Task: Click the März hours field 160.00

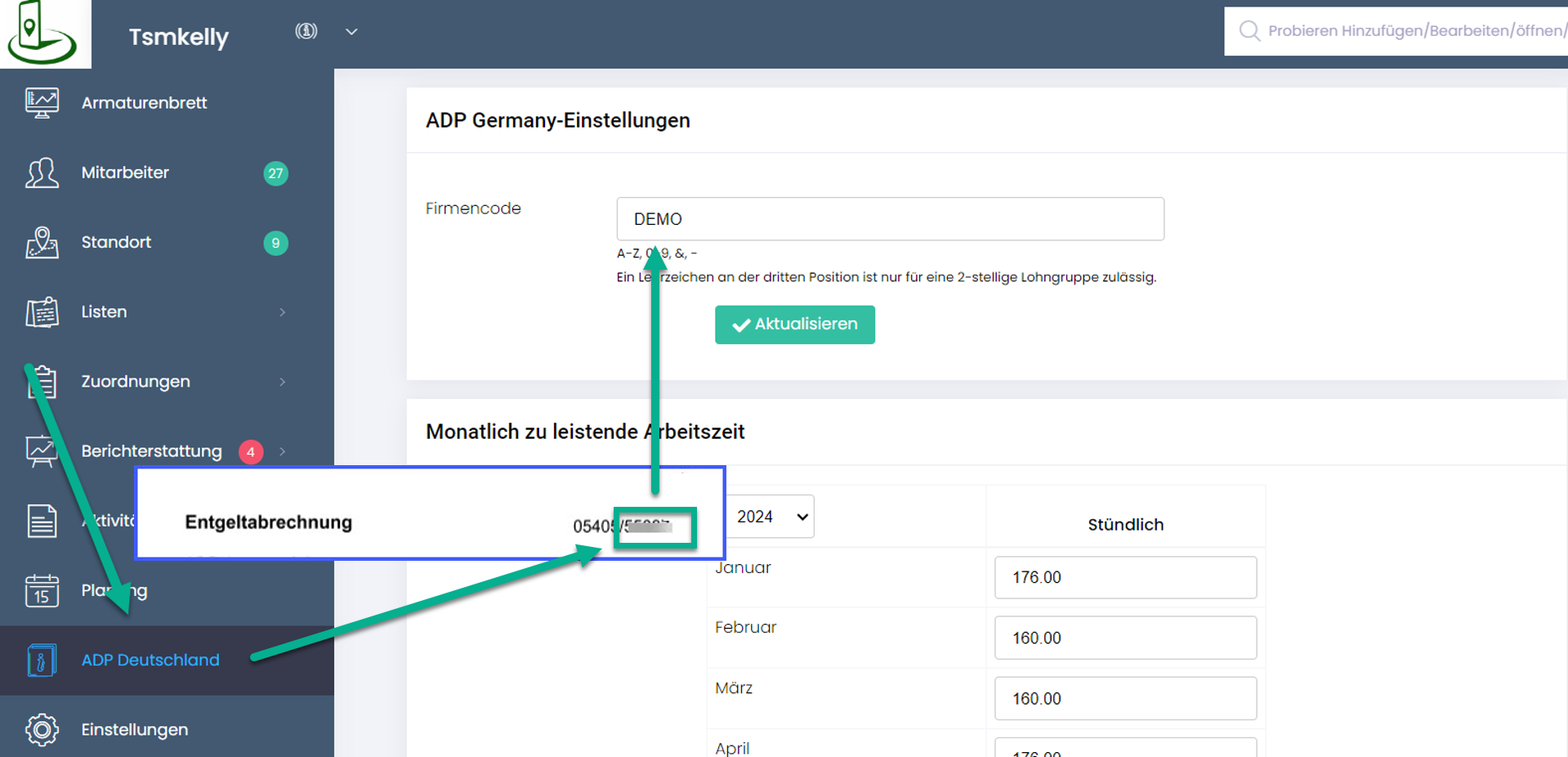Action: click(1125, 698)
